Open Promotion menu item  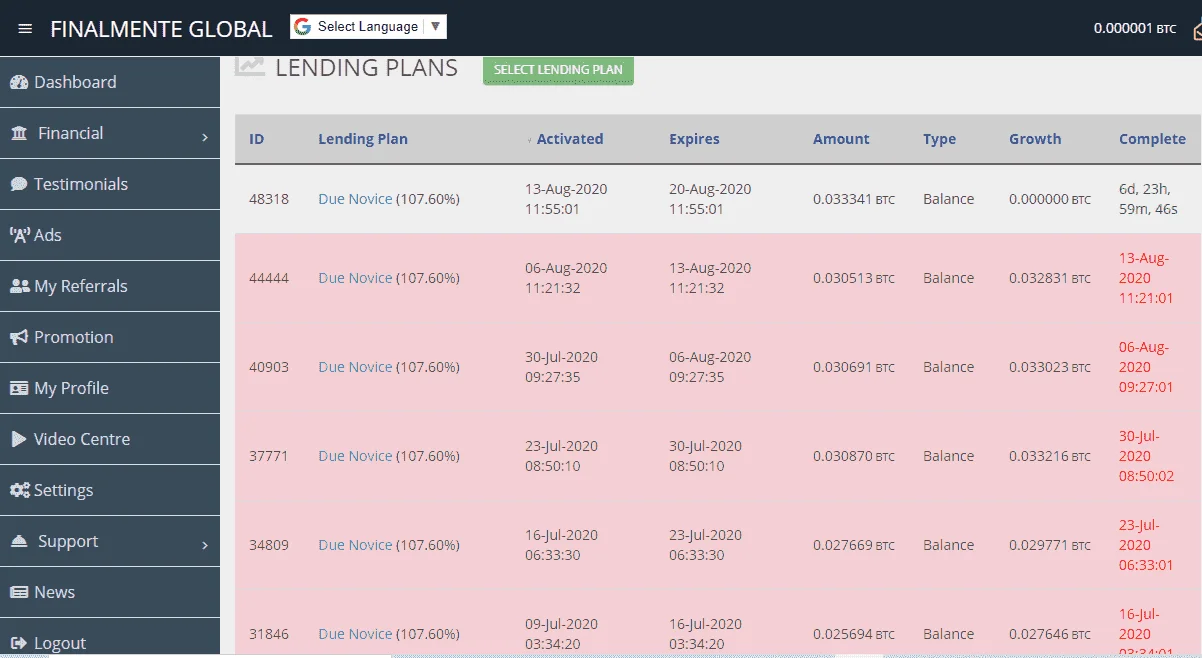coord(110,337)
